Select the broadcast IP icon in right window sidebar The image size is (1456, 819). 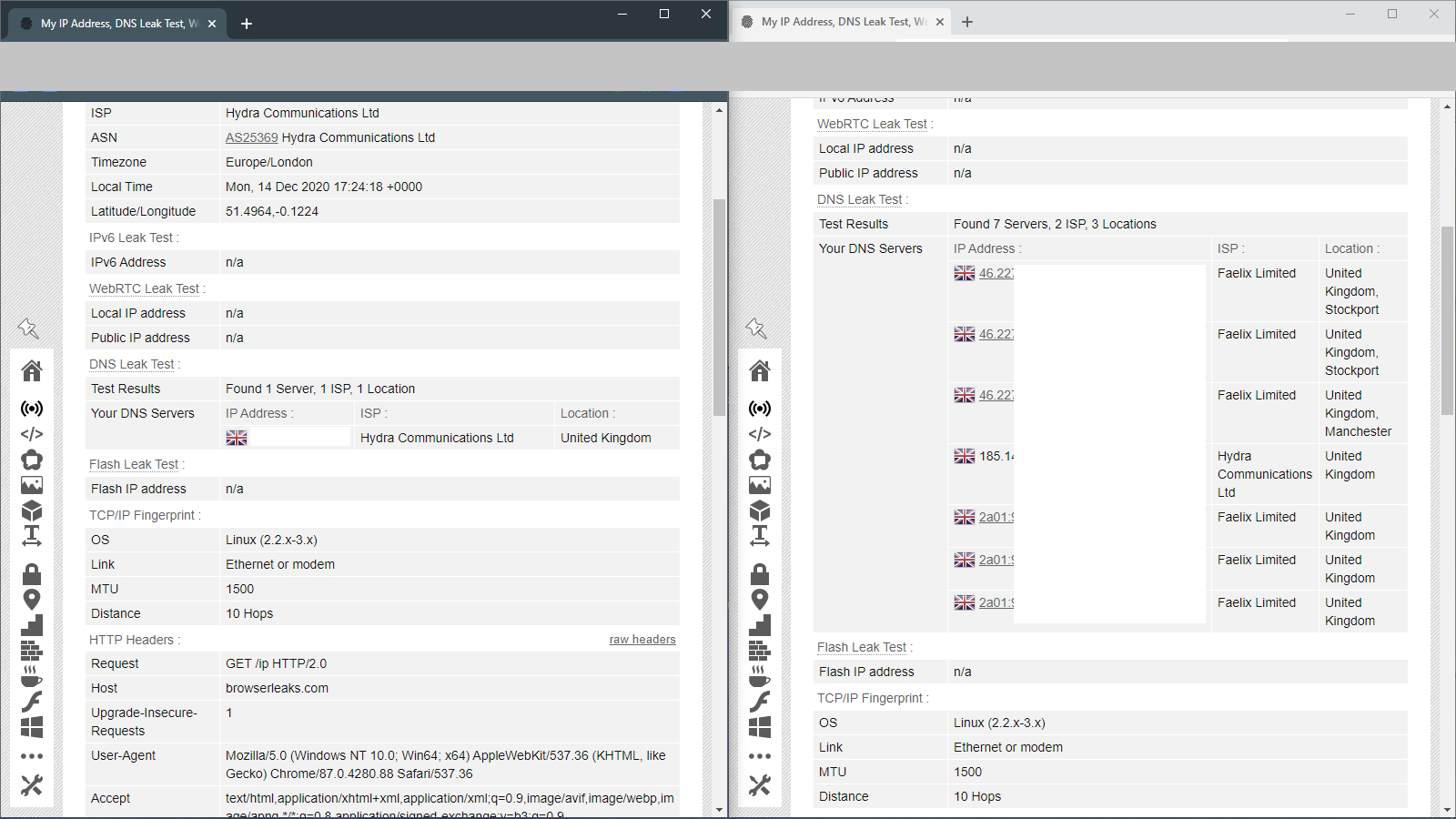coord(760,409)
